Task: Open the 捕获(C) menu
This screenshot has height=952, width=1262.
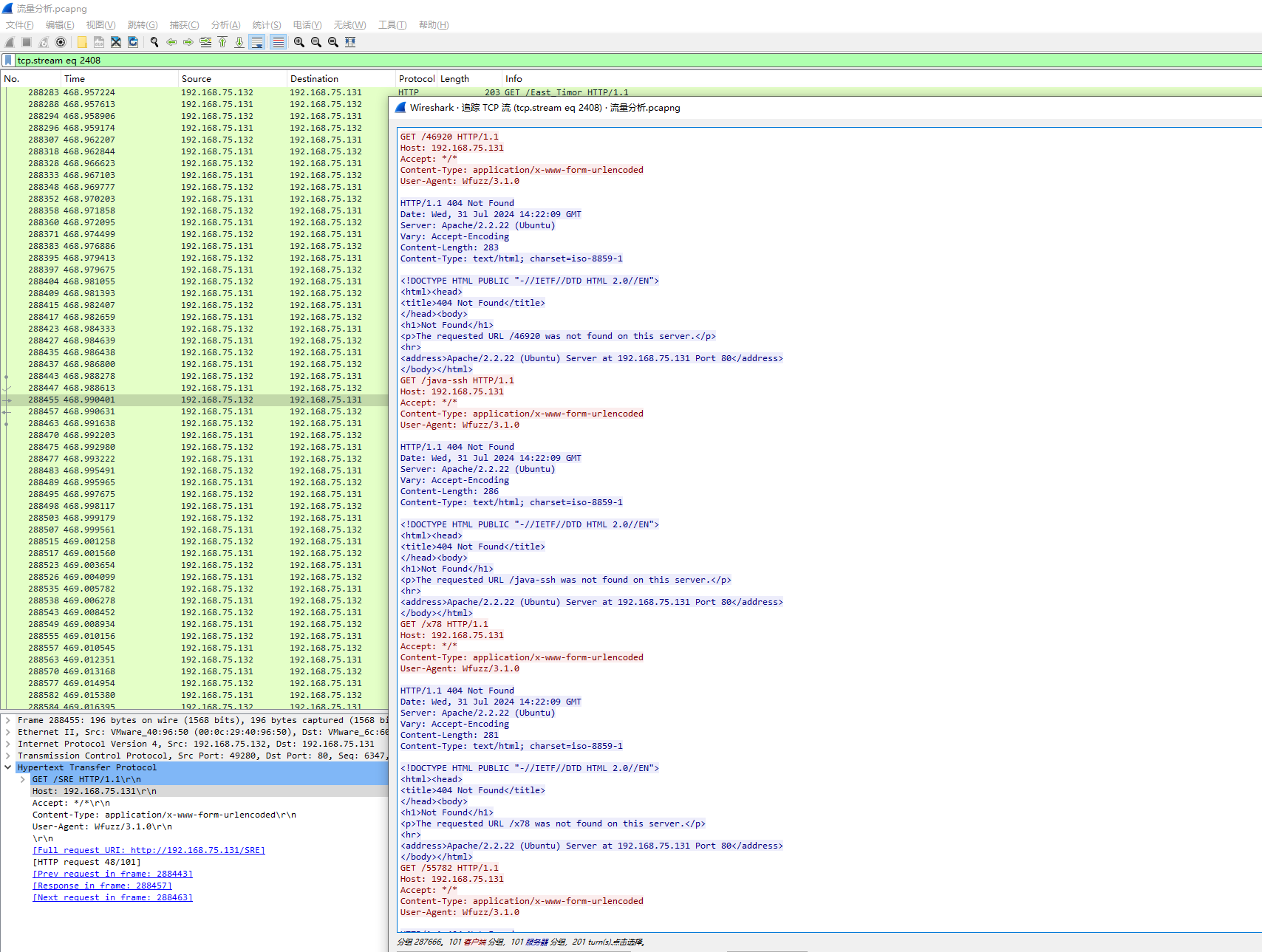Action: 184,25
